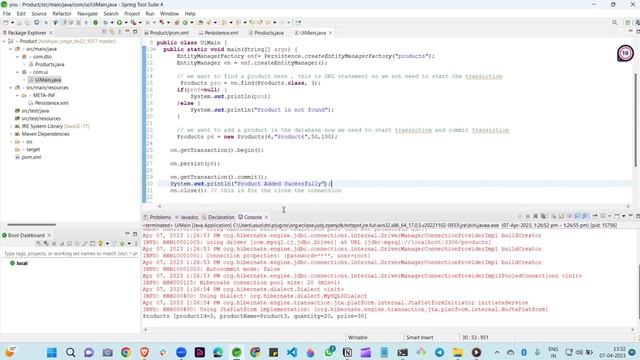Switch to the Javadoc tab
This screenshot has height=360, width=640.
187,217
